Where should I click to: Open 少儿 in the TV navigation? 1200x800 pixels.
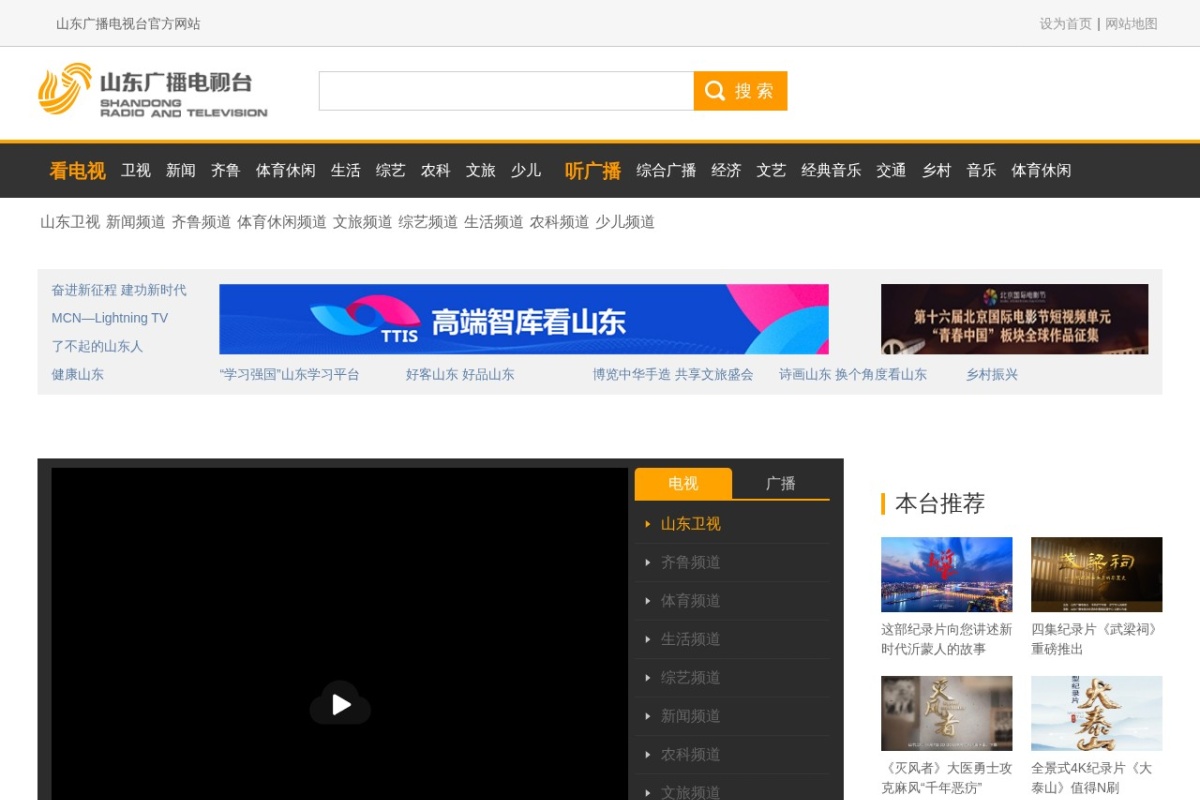pyautogui.click(x=526, y=171)
